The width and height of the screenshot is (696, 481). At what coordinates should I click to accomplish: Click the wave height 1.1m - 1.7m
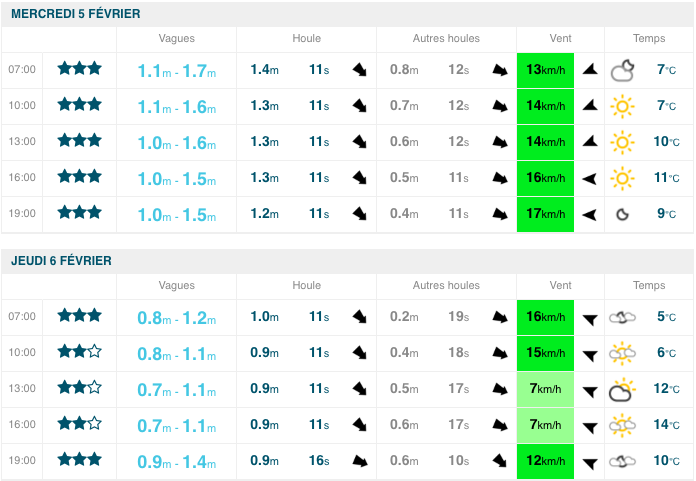[176, 71]
